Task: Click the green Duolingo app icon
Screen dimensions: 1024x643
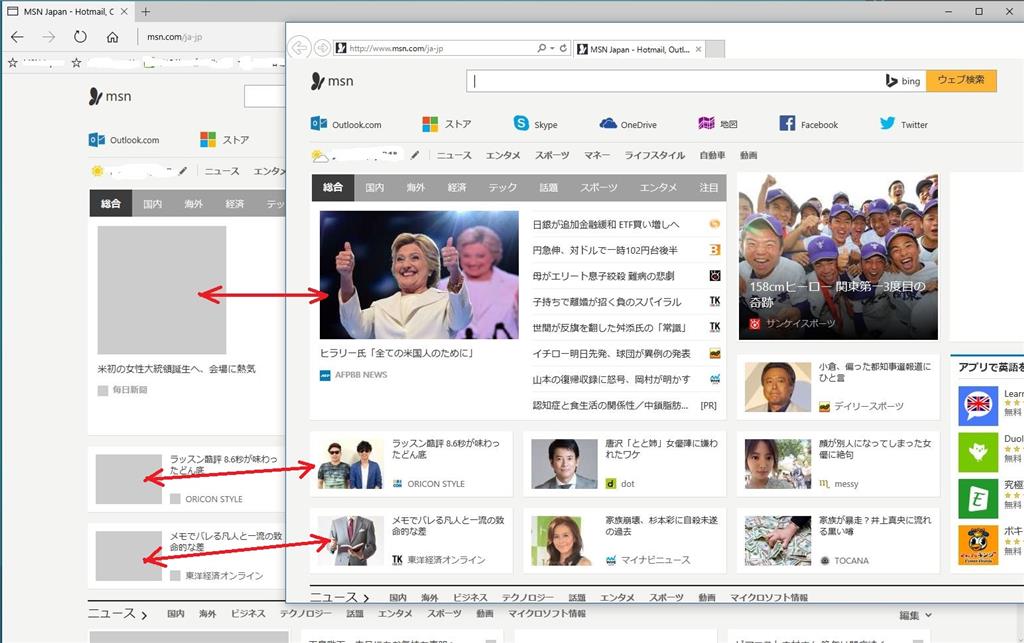Action: coord(978,452)
